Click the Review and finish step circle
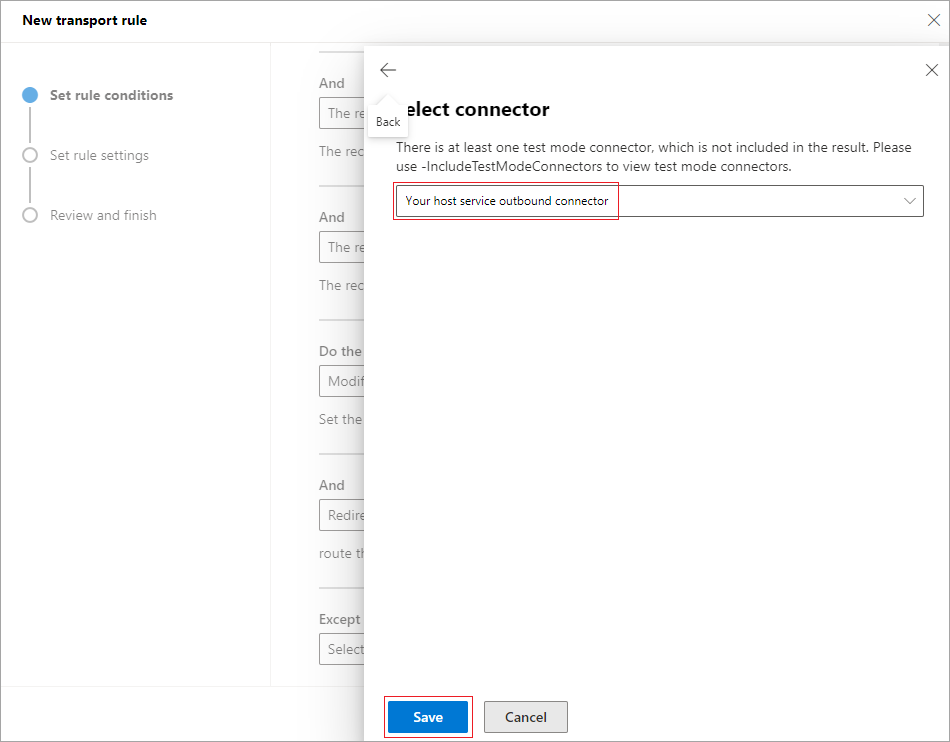This screenshot has width=950, height=742. (30, 216)
